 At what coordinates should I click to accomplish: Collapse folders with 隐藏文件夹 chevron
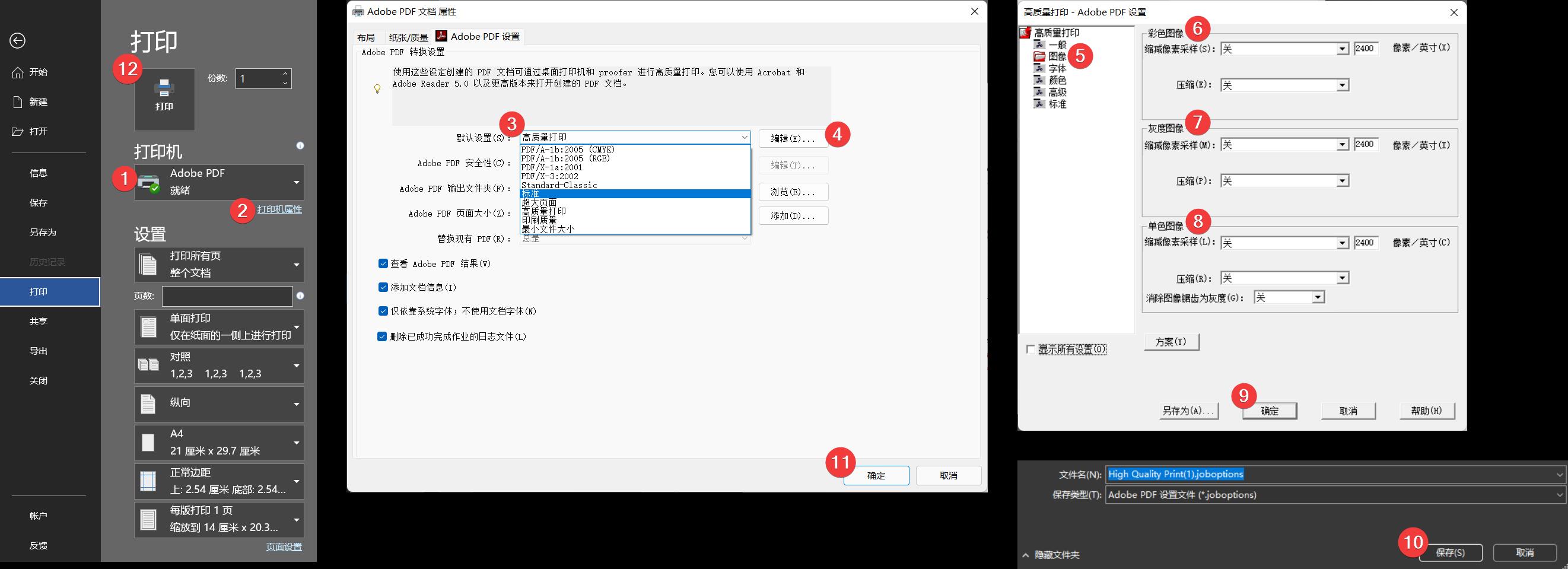tap(1026, 555)
